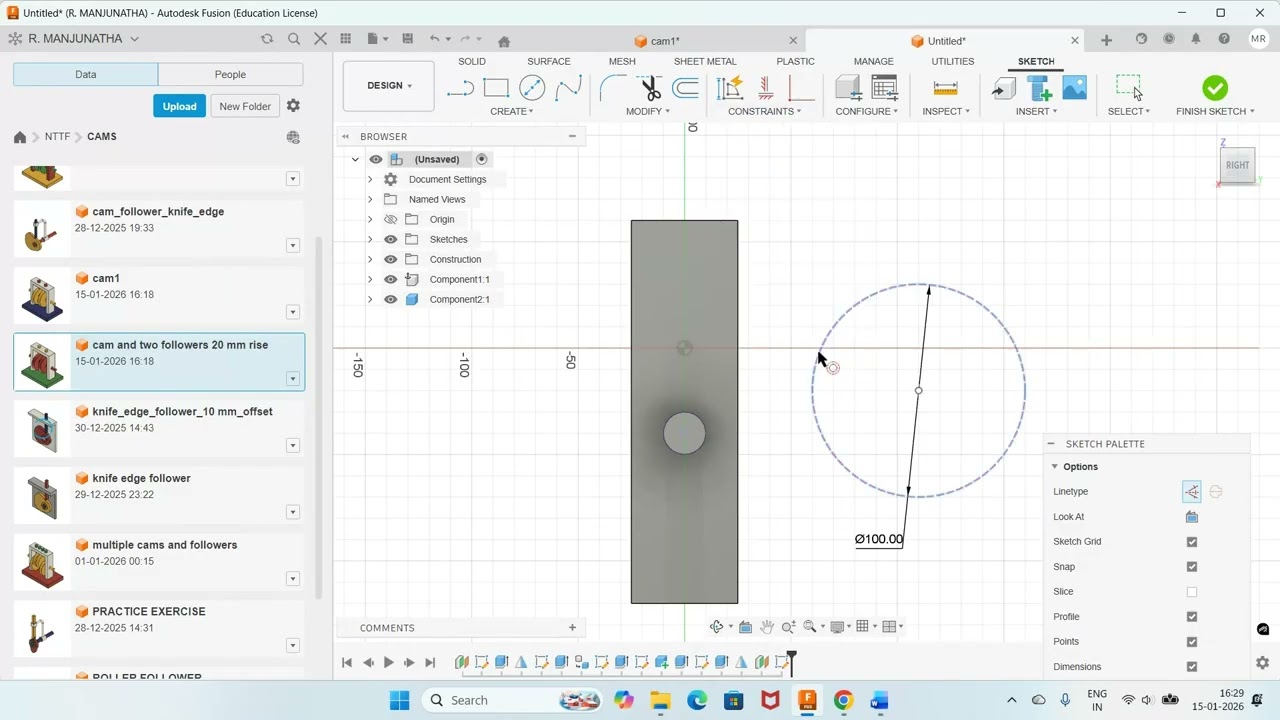Switch to the SOLID ribbon tab

click(x=472, y=61)
